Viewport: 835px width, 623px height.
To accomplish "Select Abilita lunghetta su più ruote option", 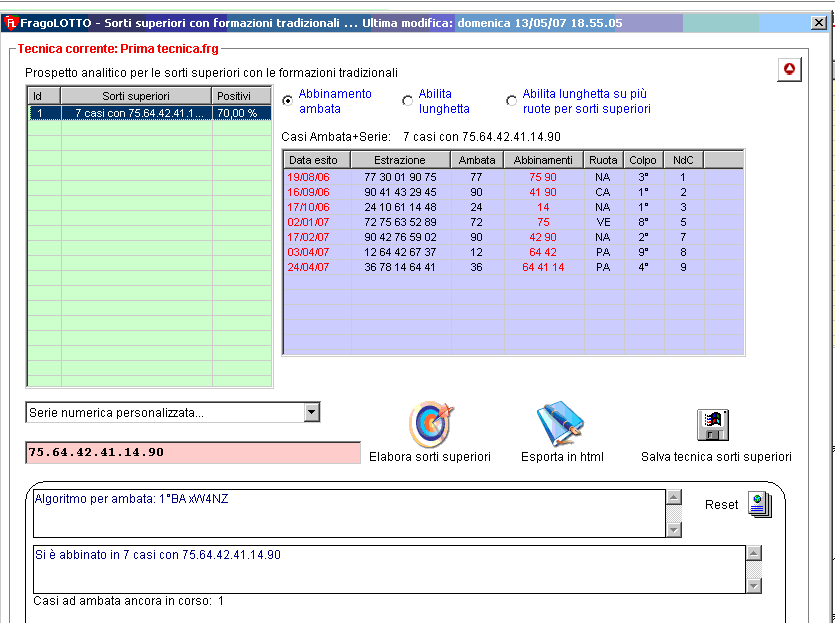I will (x=512, y=101).
